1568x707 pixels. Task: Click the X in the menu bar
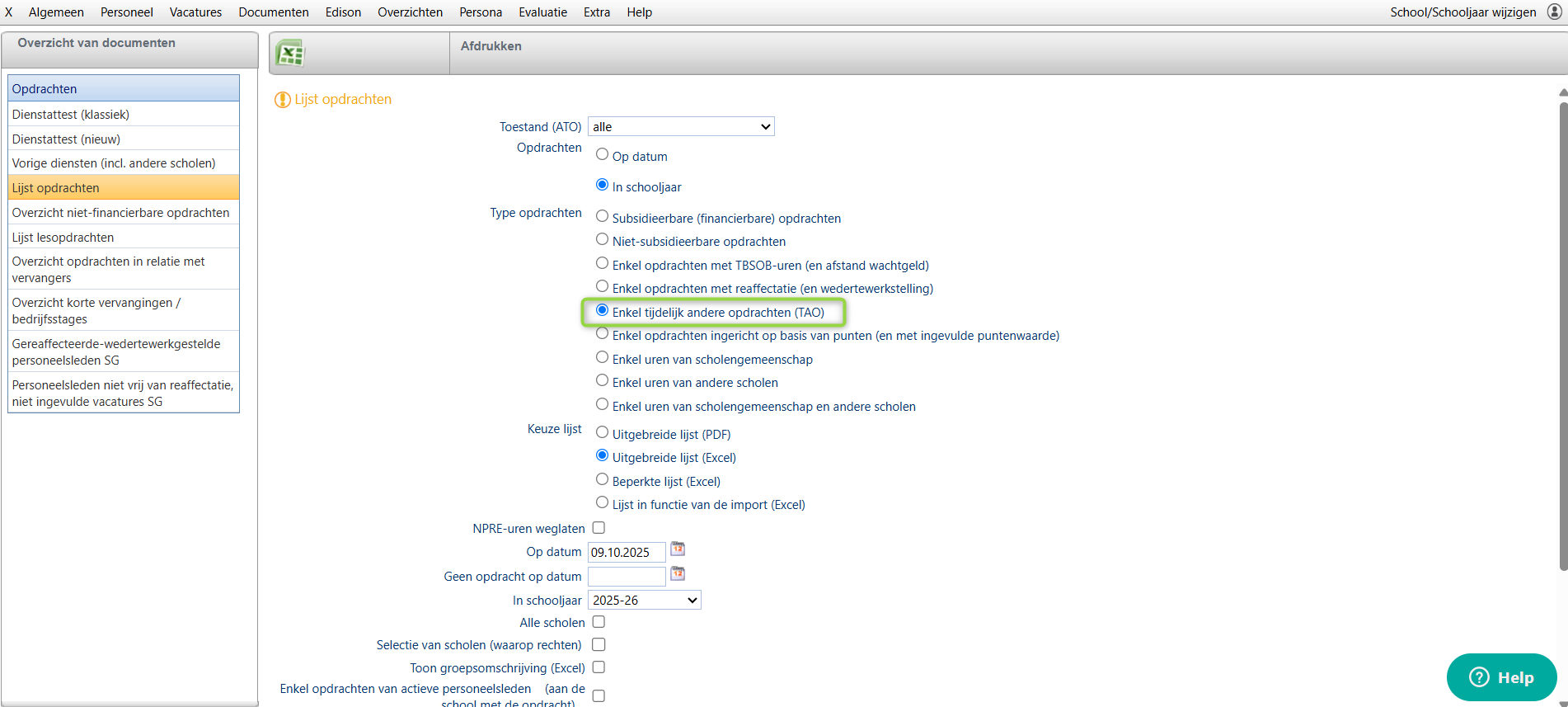[x=9, y=12]
